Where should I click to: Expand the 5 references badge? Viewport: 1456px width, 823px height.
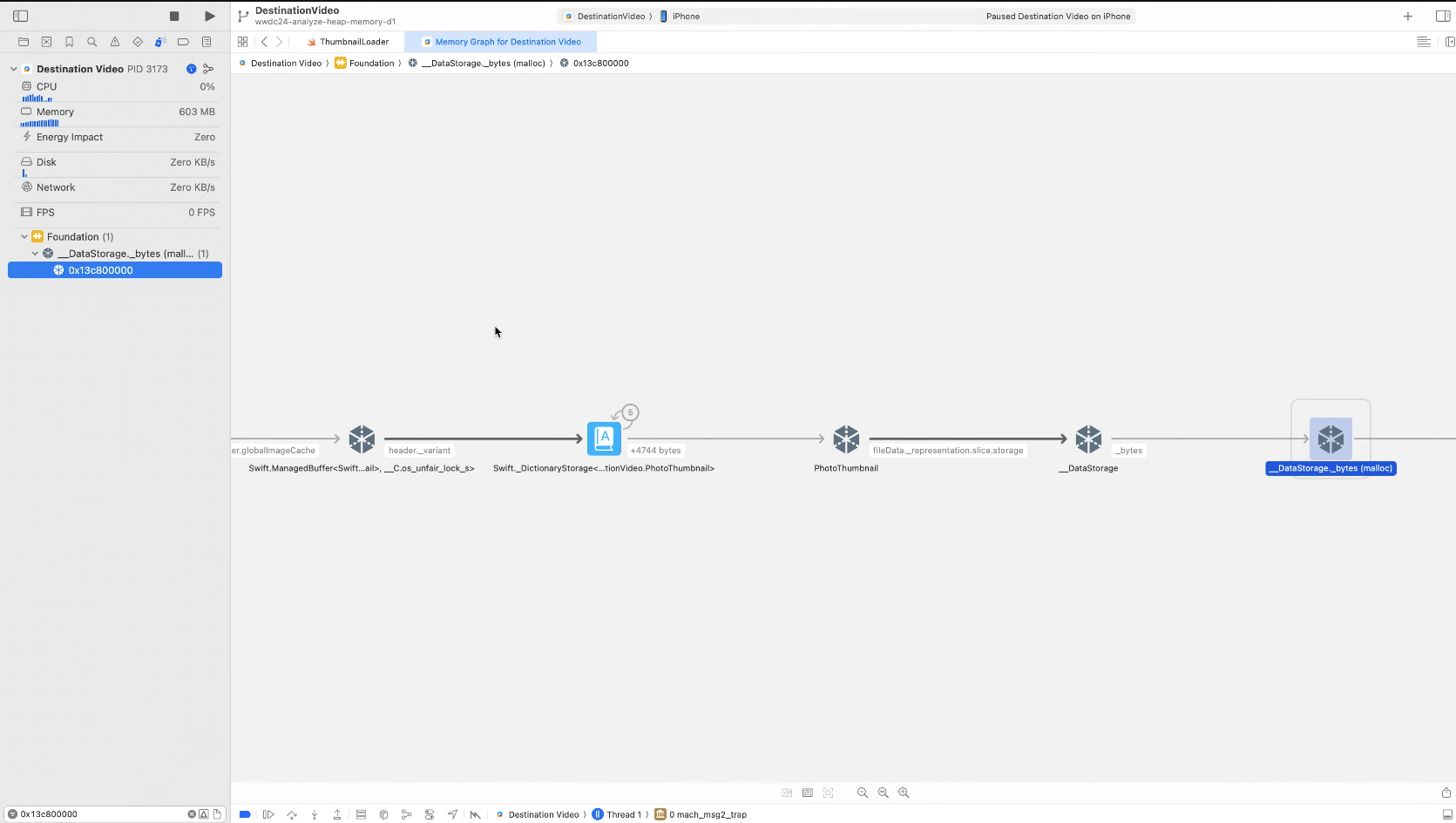(x=630, y=412)
